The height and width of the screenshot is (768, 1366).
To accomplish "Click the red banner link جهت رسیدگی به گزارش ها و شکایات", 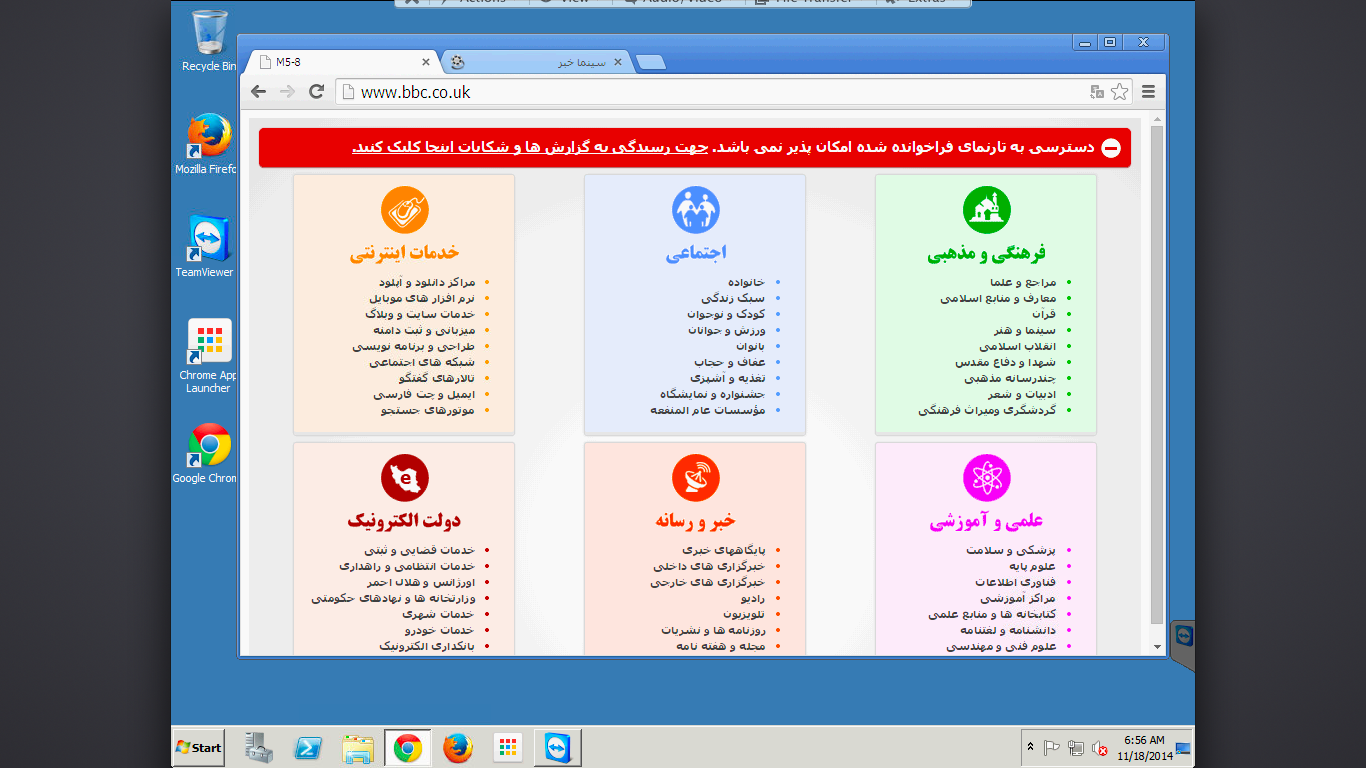I will (530, 147).
